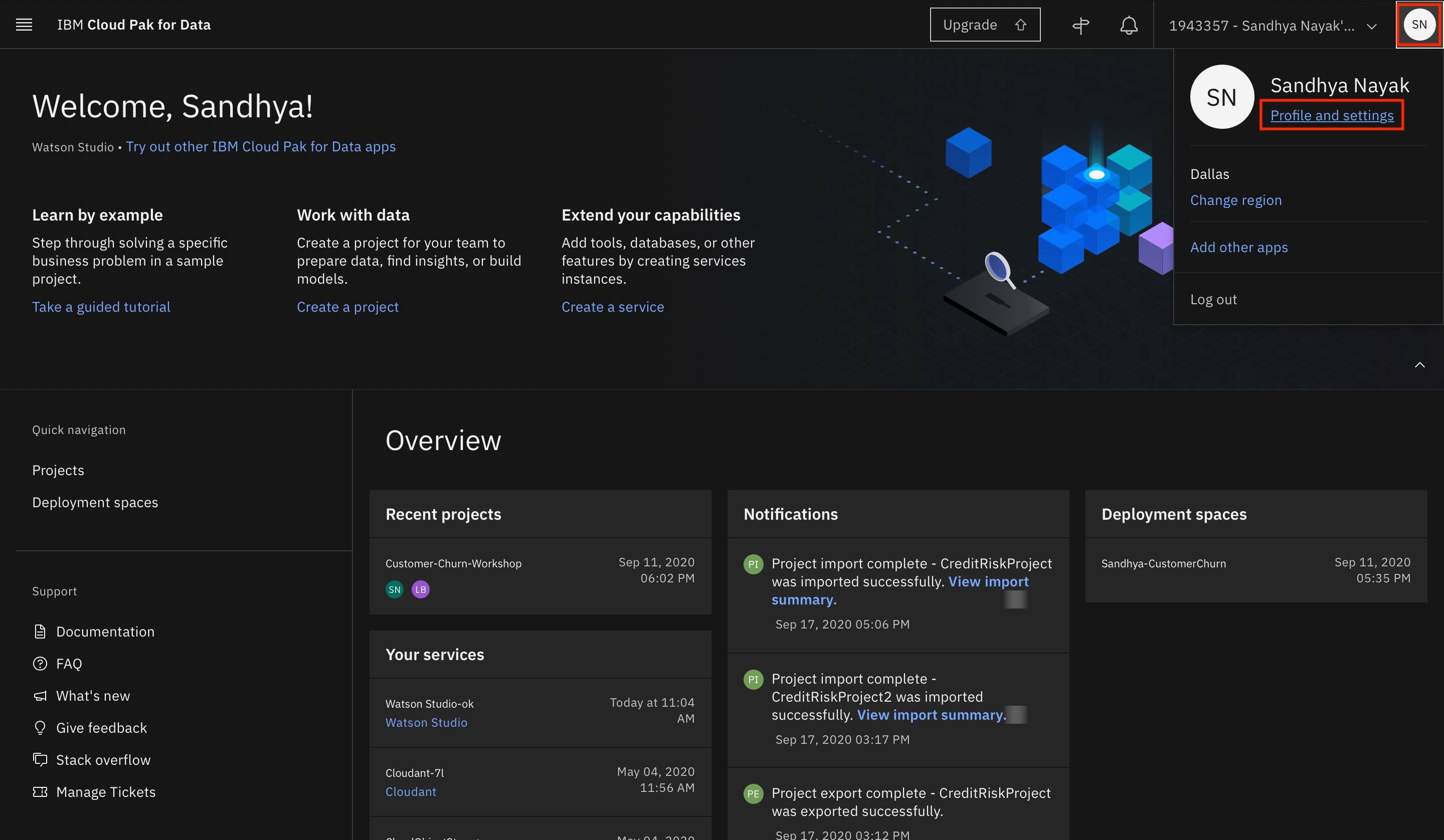
Task: Click the notifications bell icon
Action: (x=1128, y=24)
